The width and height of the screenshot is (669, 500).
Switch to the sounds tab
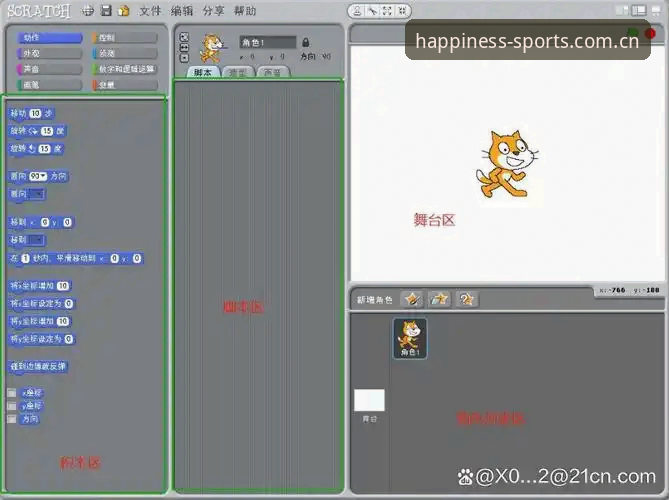click(273, 72)
